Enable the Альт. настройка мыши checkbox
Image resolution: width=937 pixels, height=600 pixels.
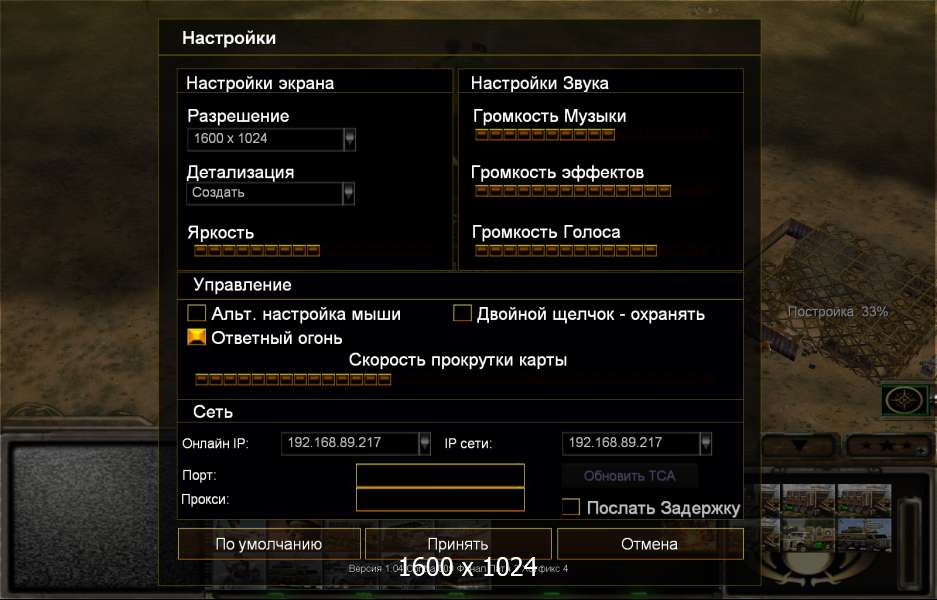[x=197, y=313]
